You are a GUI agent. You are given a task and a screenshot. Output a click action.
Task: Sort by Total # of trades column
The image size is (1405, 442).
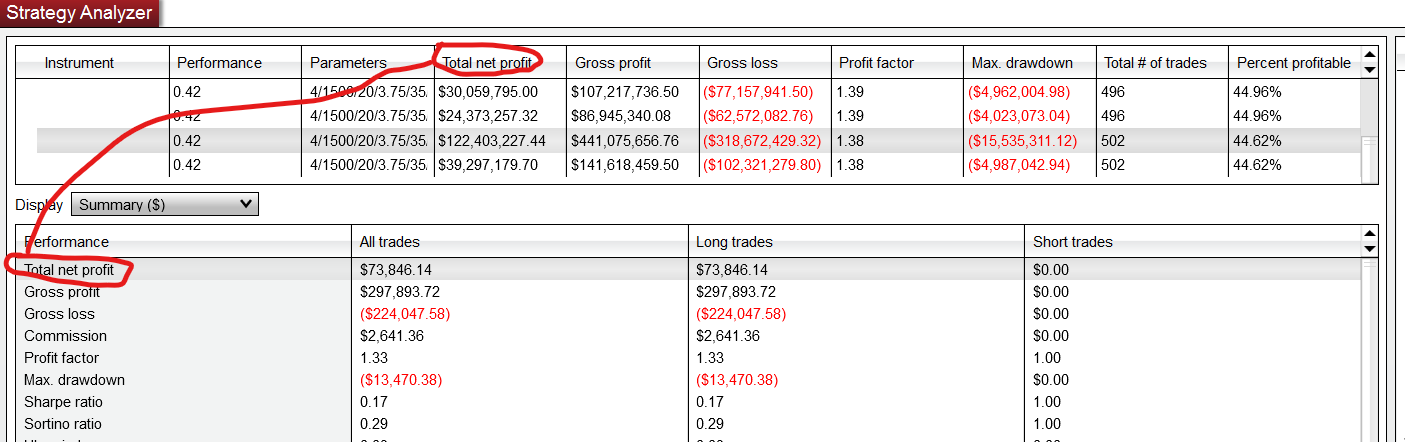coord(1155,62)
